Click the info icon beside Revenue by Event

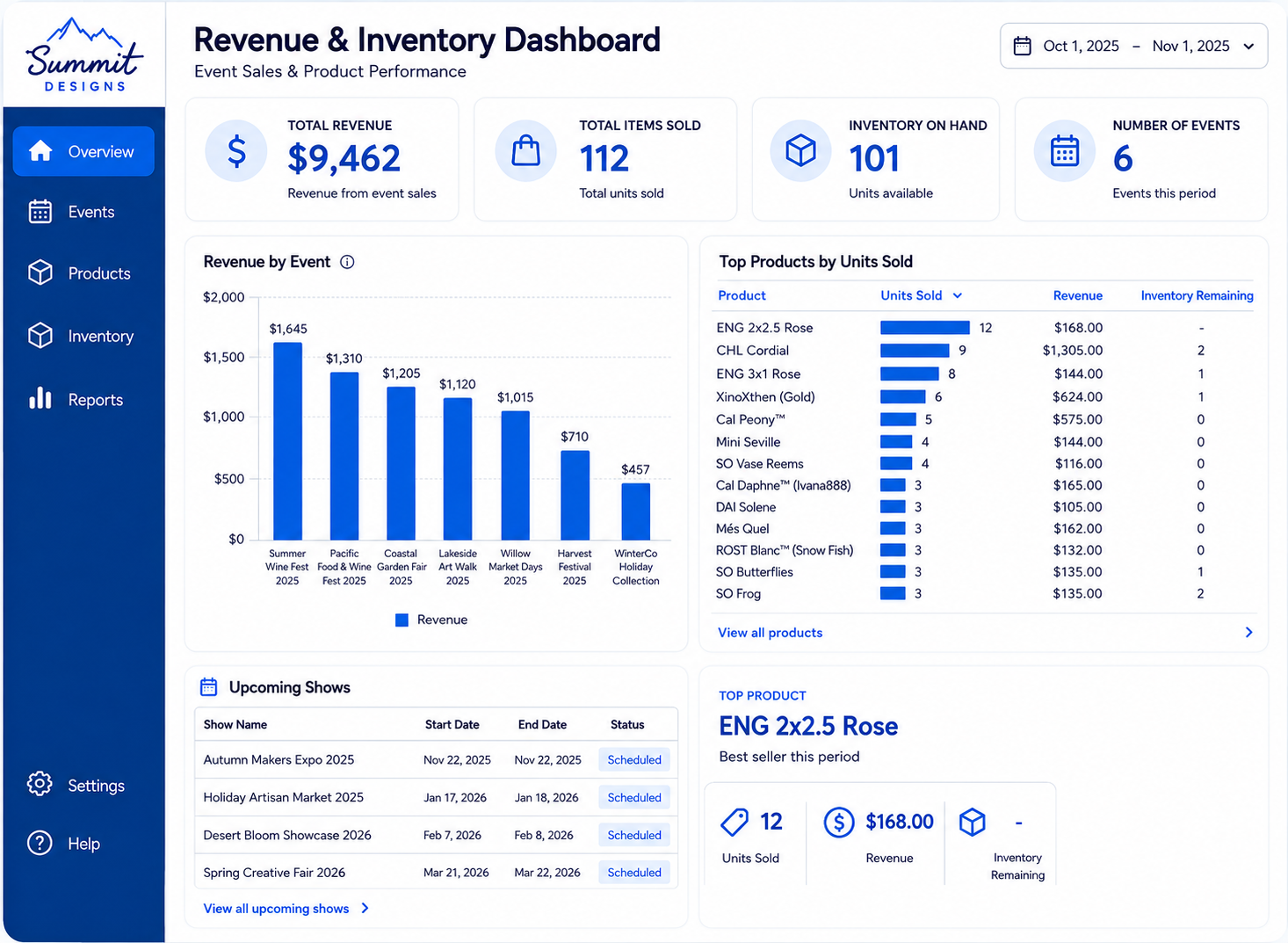pos(347,262)
